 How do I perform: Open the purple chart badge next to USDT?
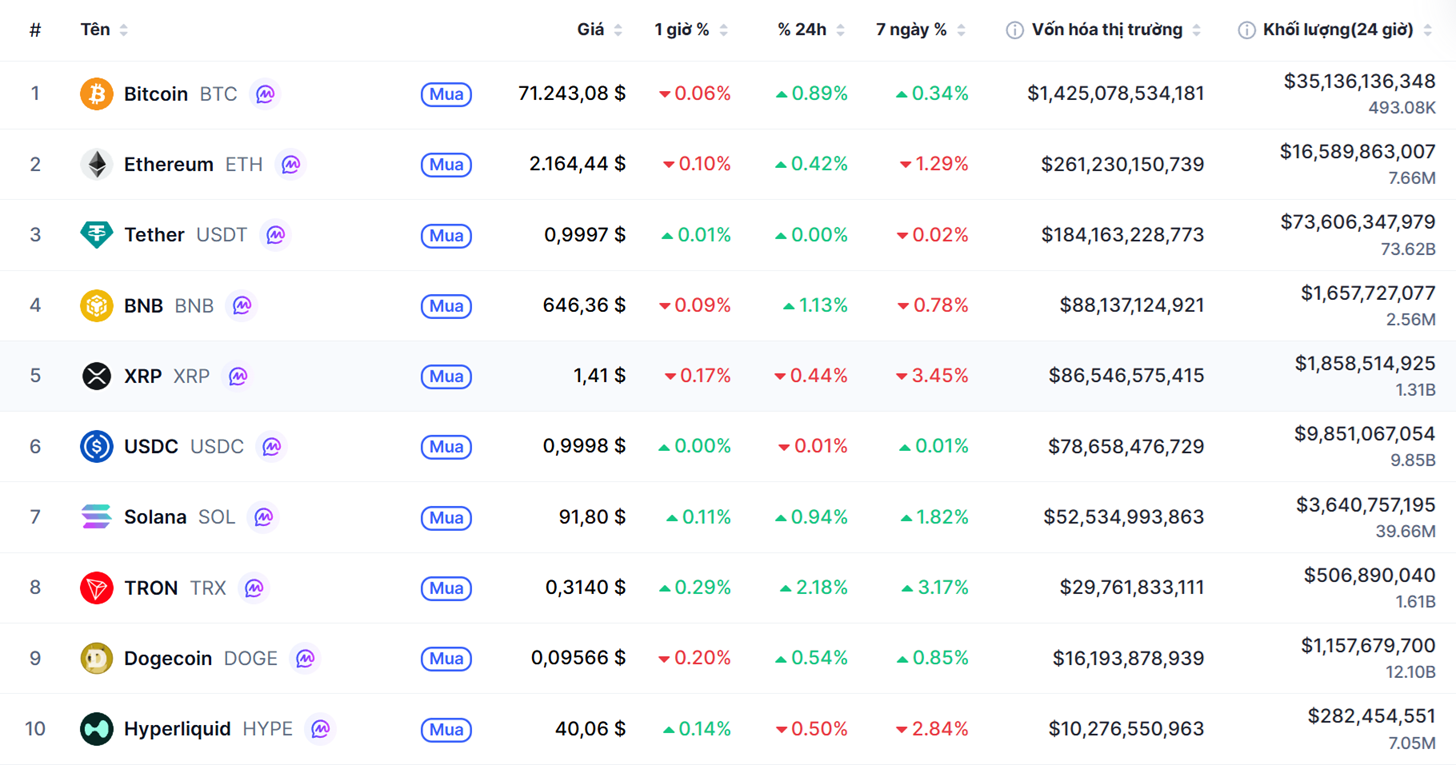click(275, 235)
